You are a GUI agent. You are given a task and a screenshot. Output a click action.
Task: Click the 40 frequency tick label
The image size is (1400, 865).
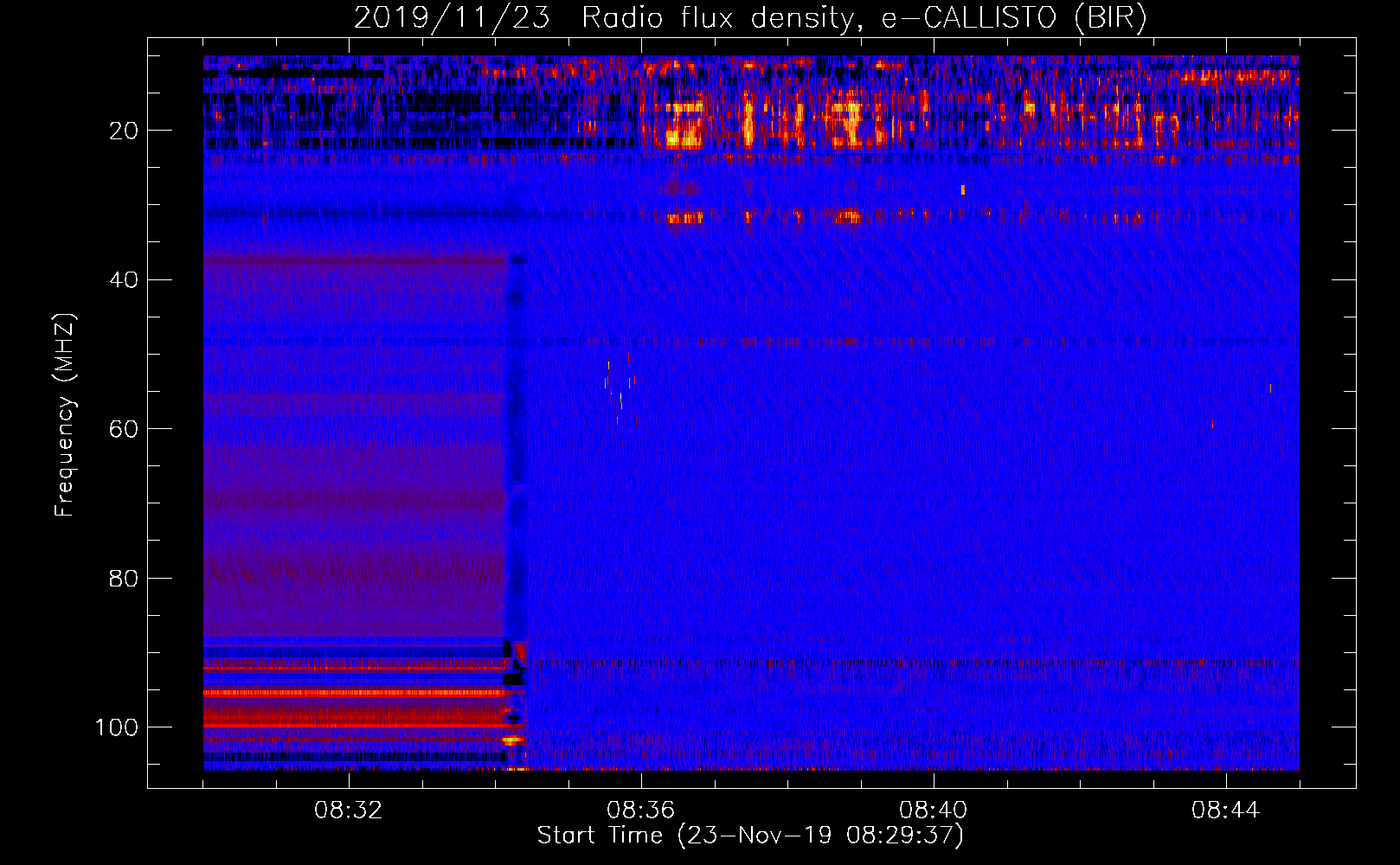click(x=125, y=280)
